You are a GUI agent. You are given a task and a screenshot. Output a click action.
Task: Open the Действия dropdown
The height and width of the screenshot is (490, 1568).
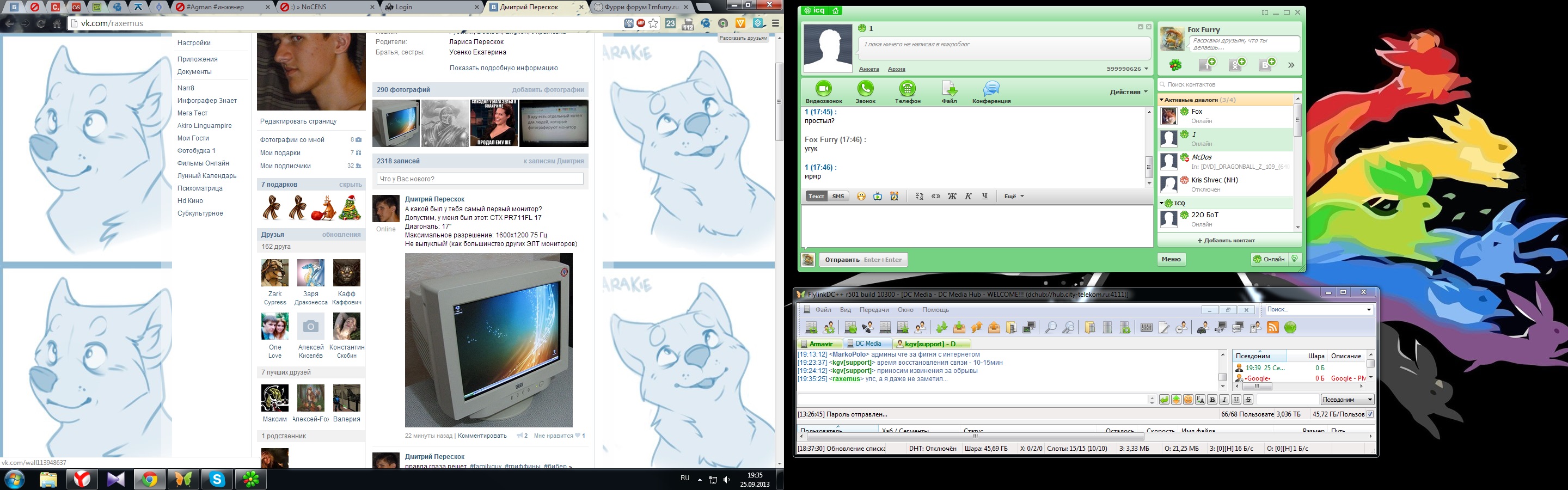pyautogui.click(x=1128, y=92)
